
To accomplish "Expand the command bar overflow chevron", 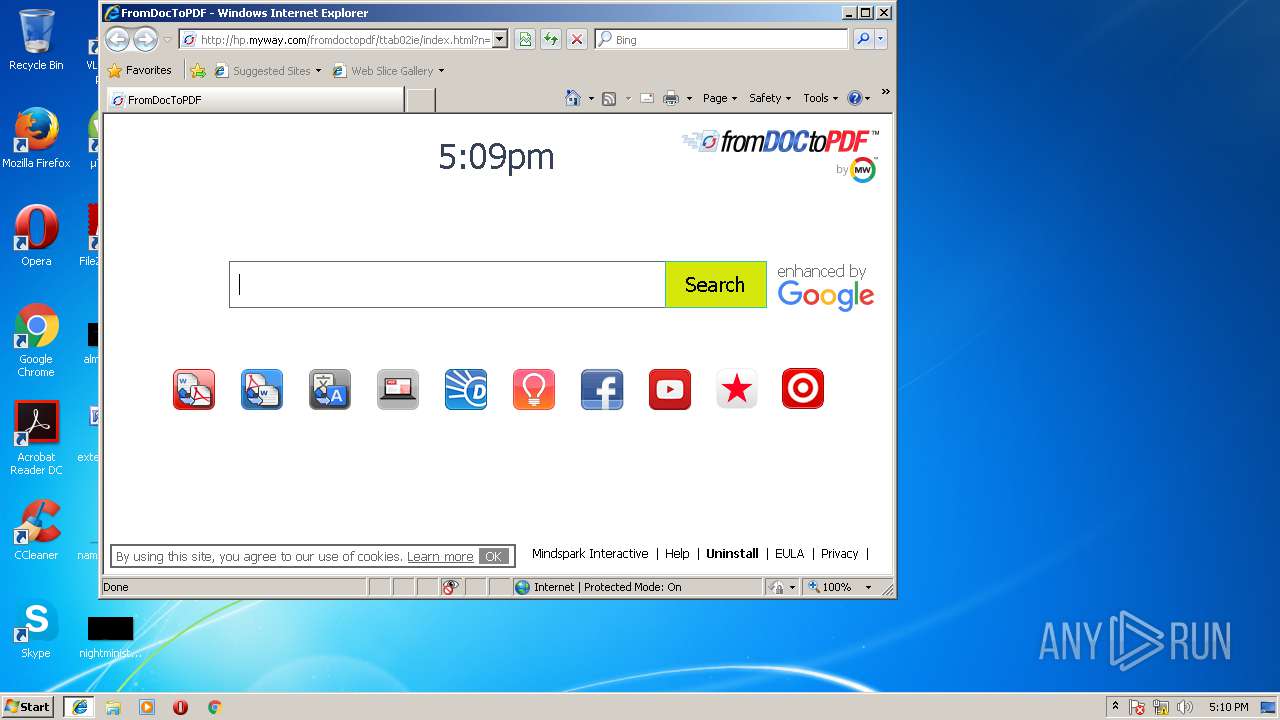I will pos(885,92).
